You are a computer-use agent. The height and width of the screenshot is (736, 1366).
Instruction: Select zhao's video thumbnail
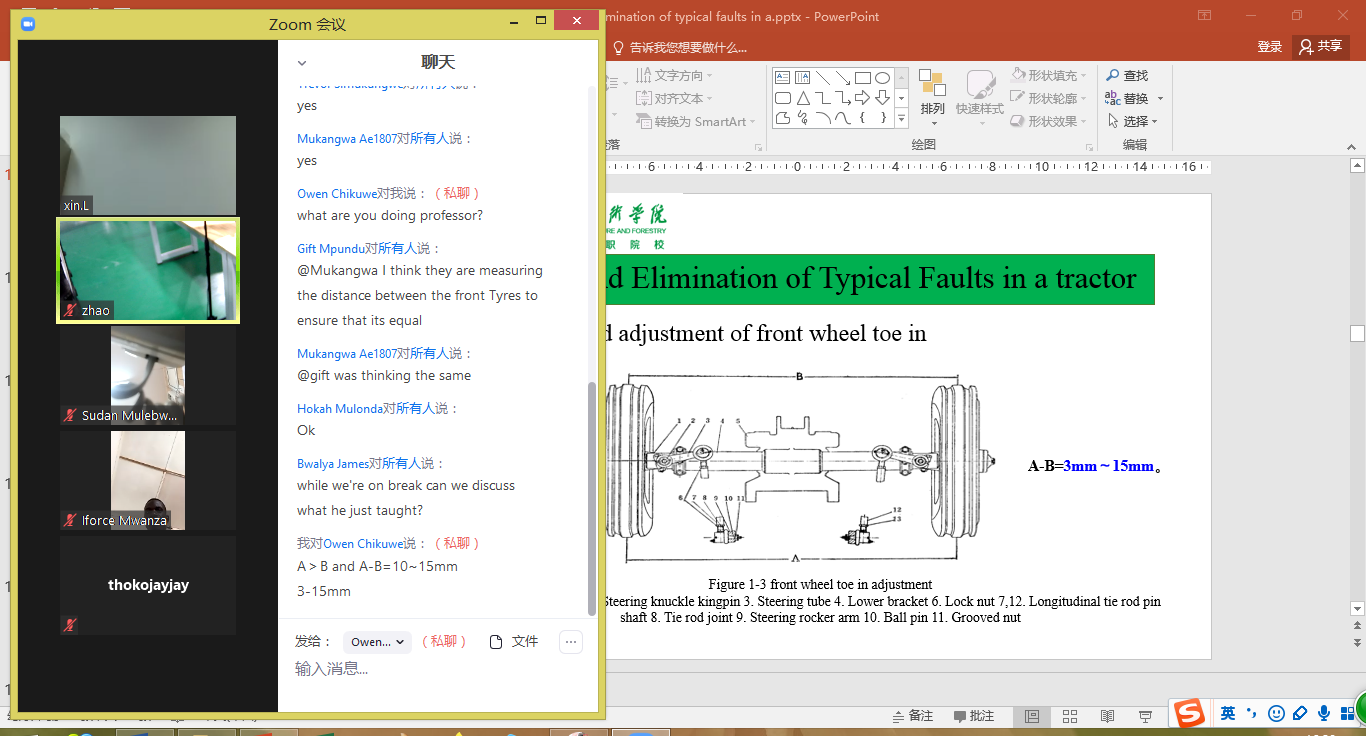tap(148, 271)
